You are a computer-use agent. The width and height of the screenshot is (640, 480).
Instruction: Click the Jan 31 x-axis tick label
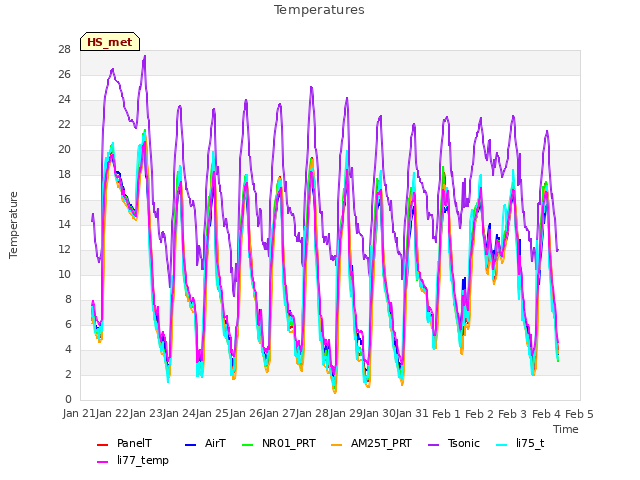tap(412, 414)
